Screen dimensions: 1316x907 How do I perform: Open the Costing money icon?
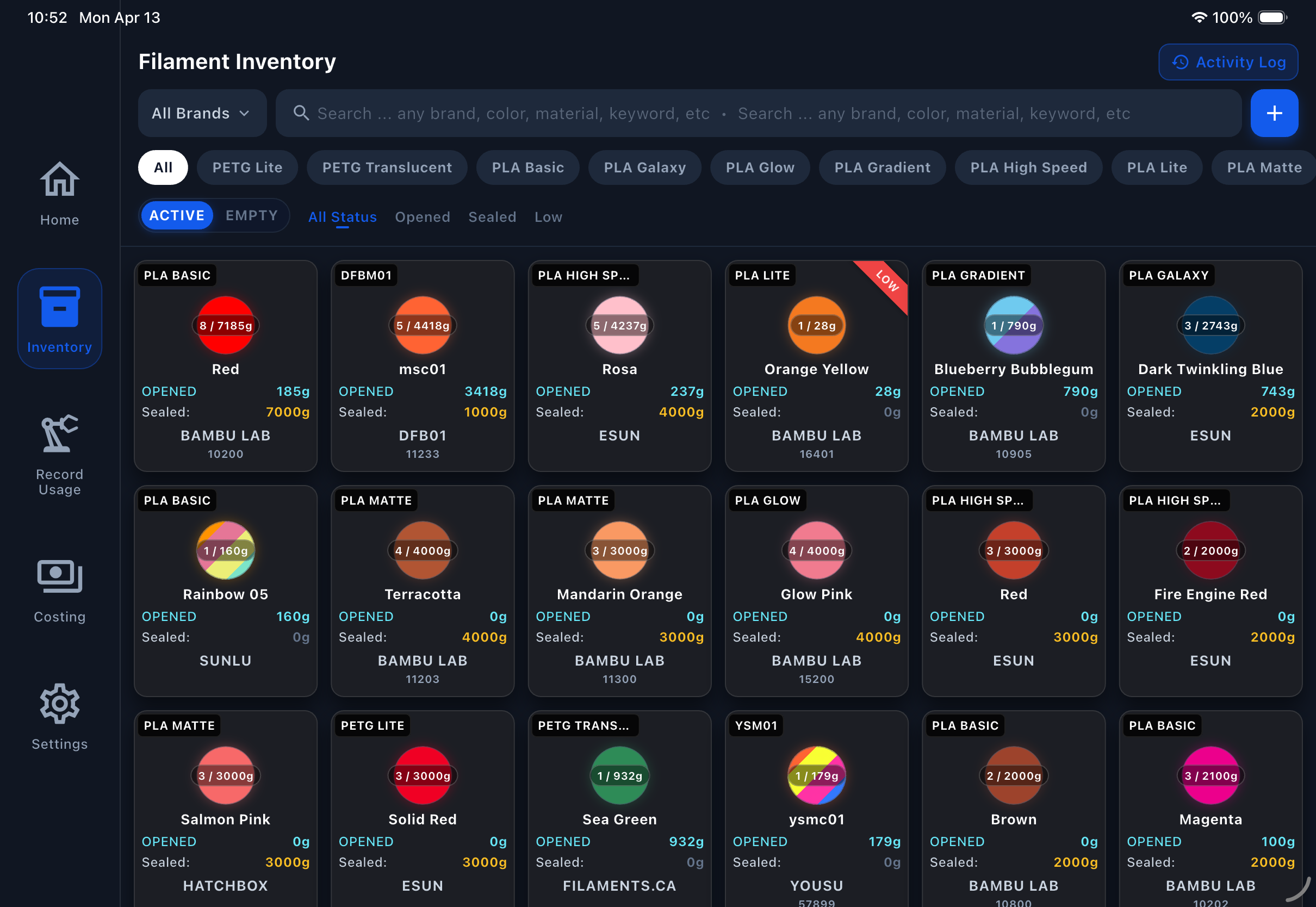click(59, 576)
